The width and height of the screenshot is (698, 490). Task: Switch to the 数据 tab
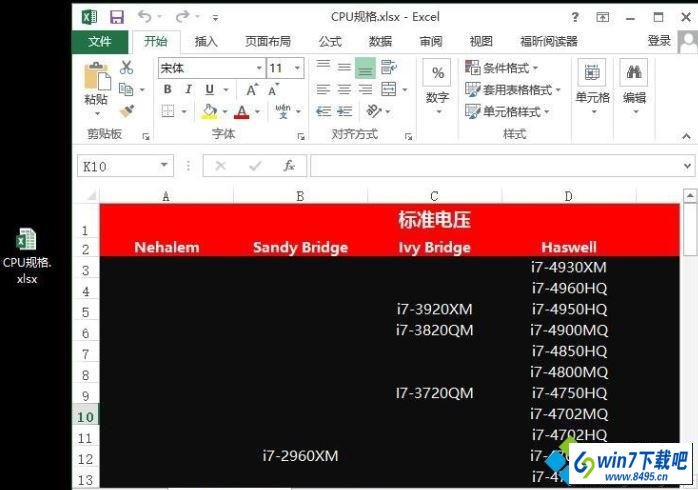(x=381, y=42)
